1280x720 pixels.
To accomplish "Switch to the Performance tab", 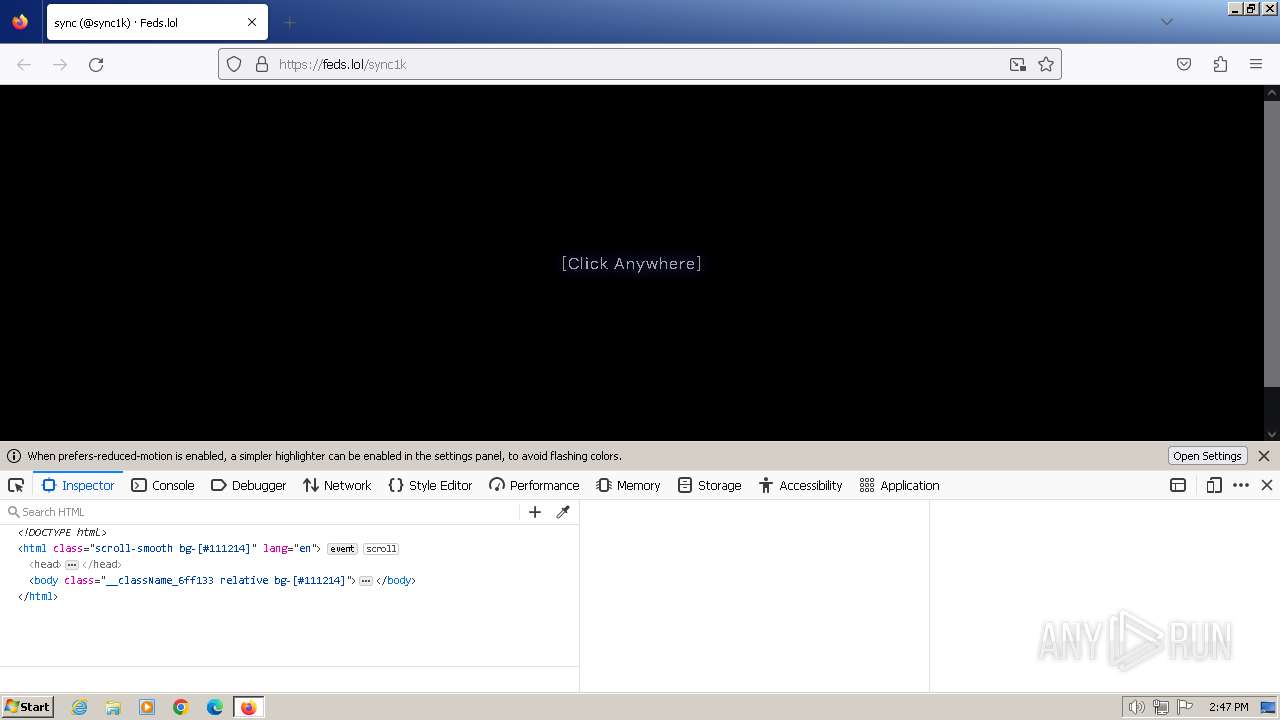I will click(x=534, y=485).
